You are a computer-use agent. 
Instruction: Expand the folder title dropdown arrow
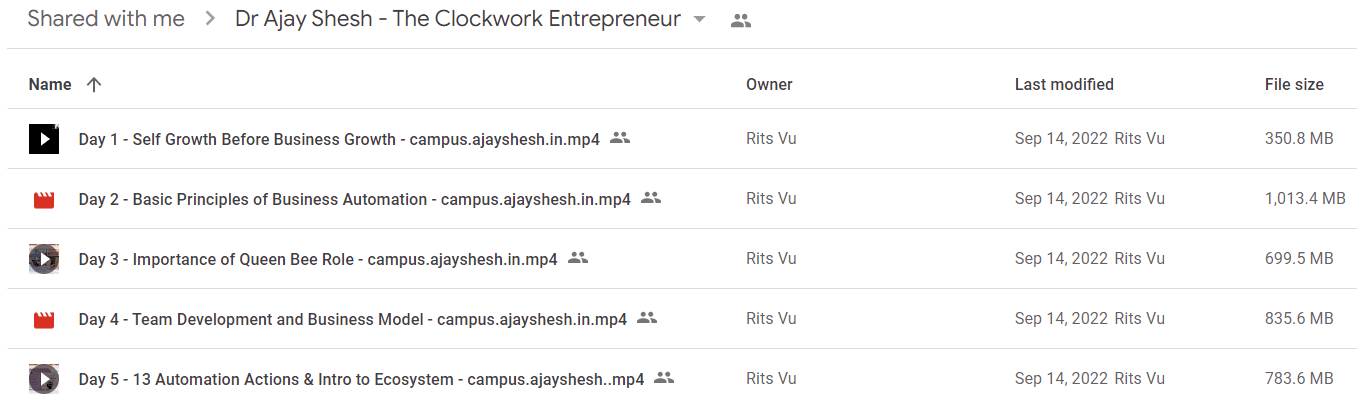tap(699, 20)
